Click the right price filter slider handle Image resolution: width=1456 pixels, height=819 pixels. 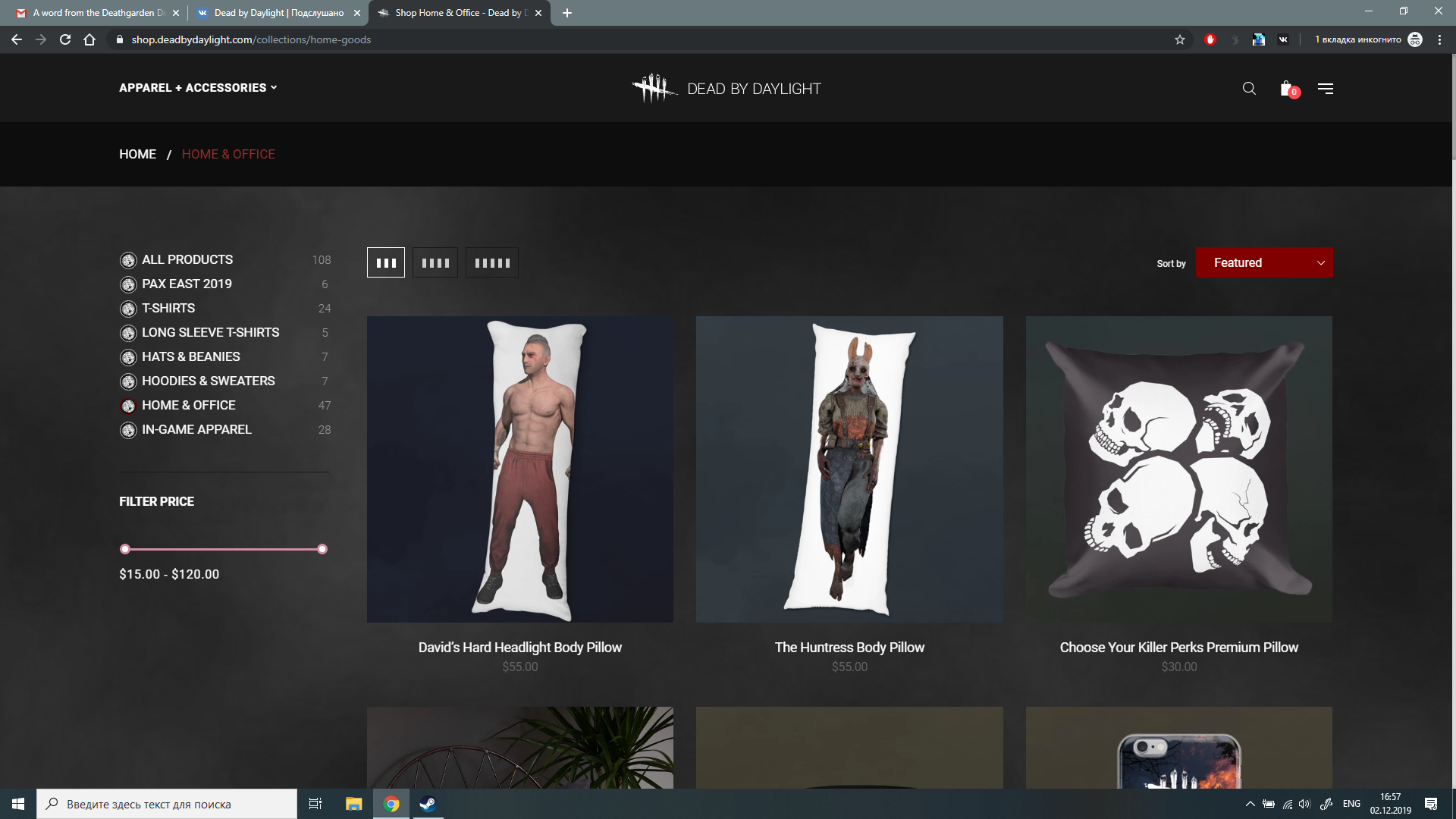[322, 549]
